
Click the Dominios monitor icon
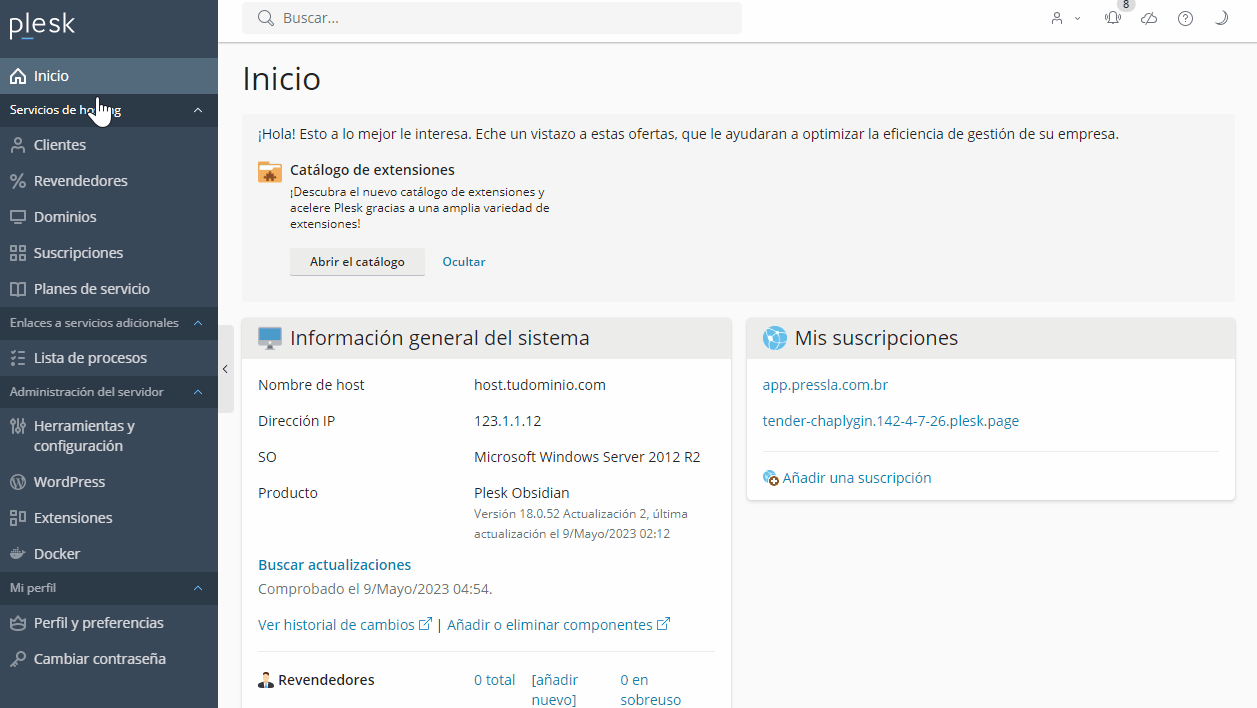(17, 217)
